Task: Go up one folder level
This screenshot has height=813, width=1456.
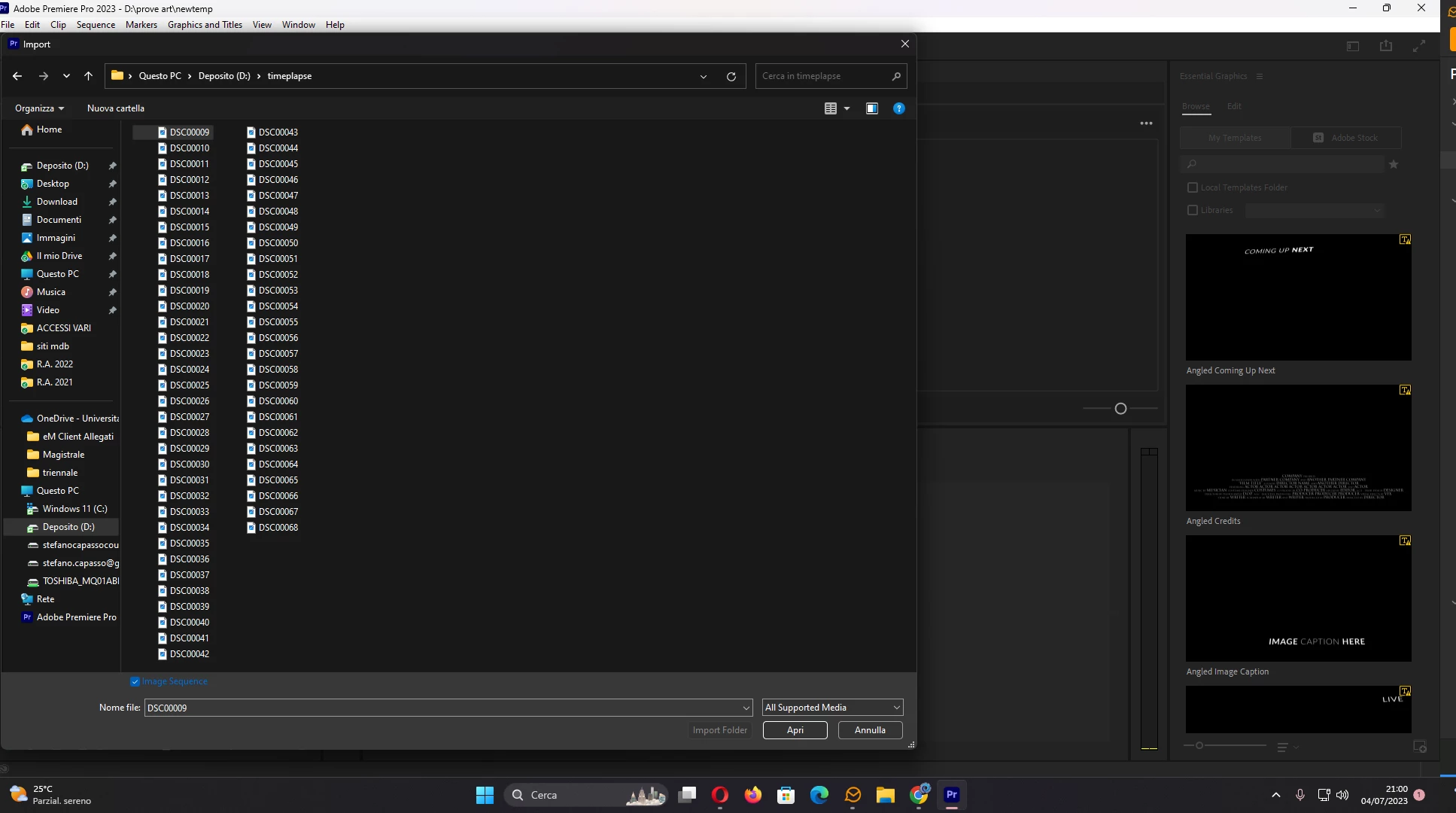Action: point(88,76)
